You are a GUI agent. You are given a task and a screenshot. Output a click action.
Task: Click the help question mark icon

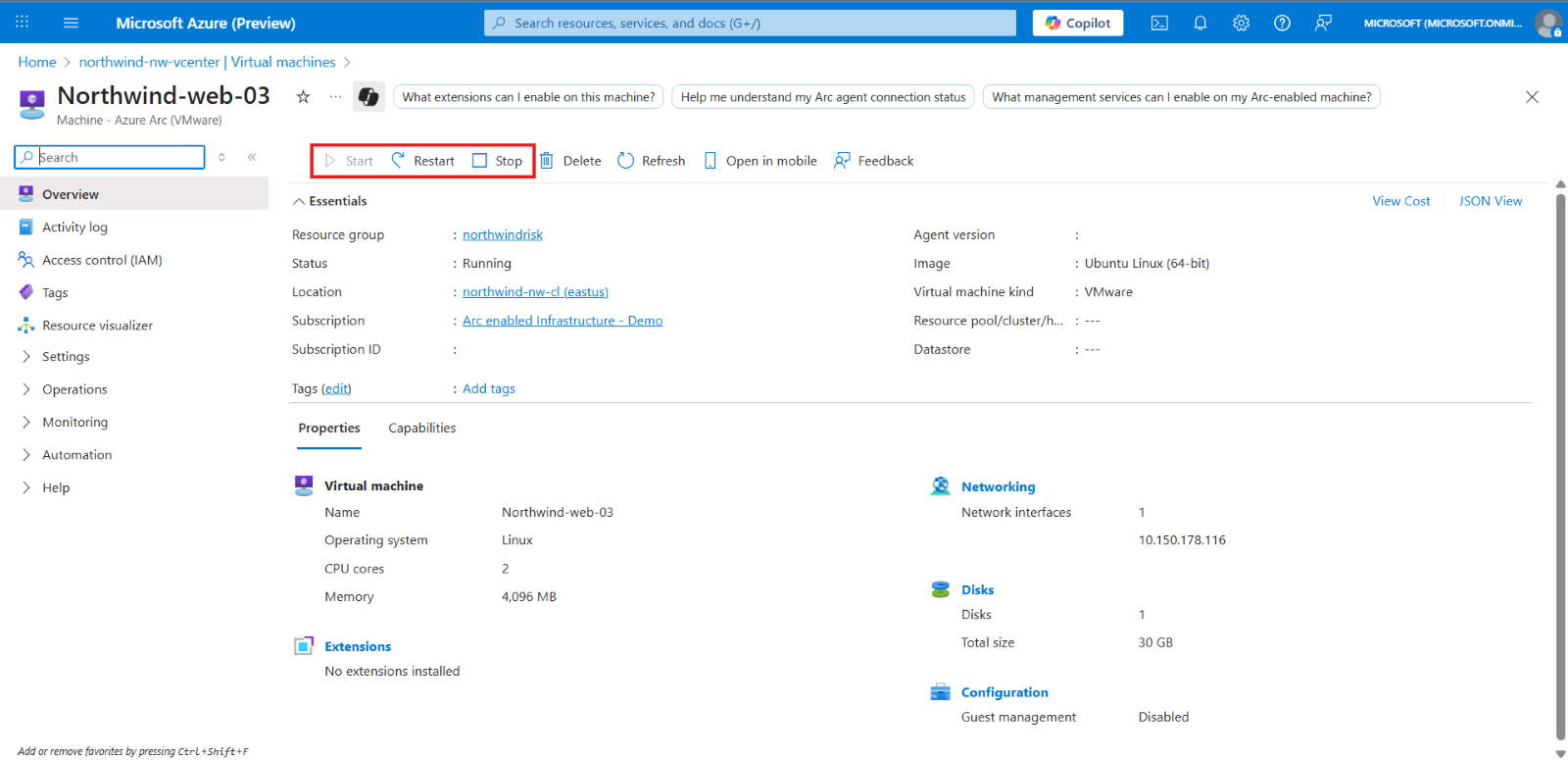pos(1282,23)
